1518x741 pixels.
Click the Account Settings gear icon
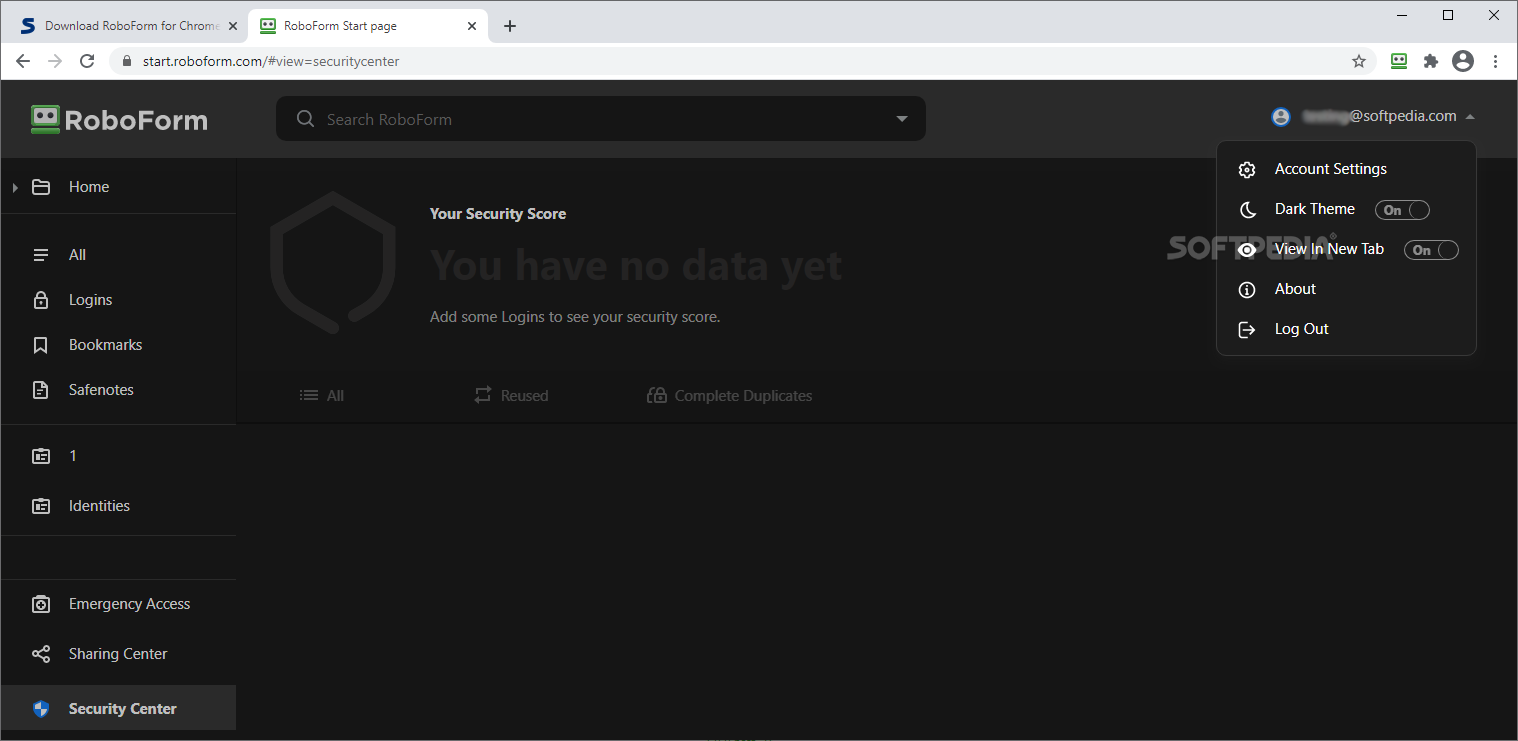(1247, 170)
